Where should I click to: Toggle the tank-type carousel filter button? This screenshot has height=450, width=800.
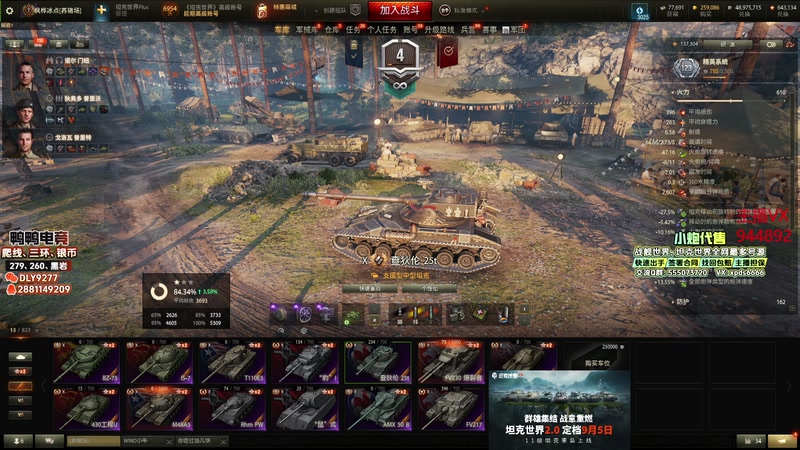coord(20,357)
